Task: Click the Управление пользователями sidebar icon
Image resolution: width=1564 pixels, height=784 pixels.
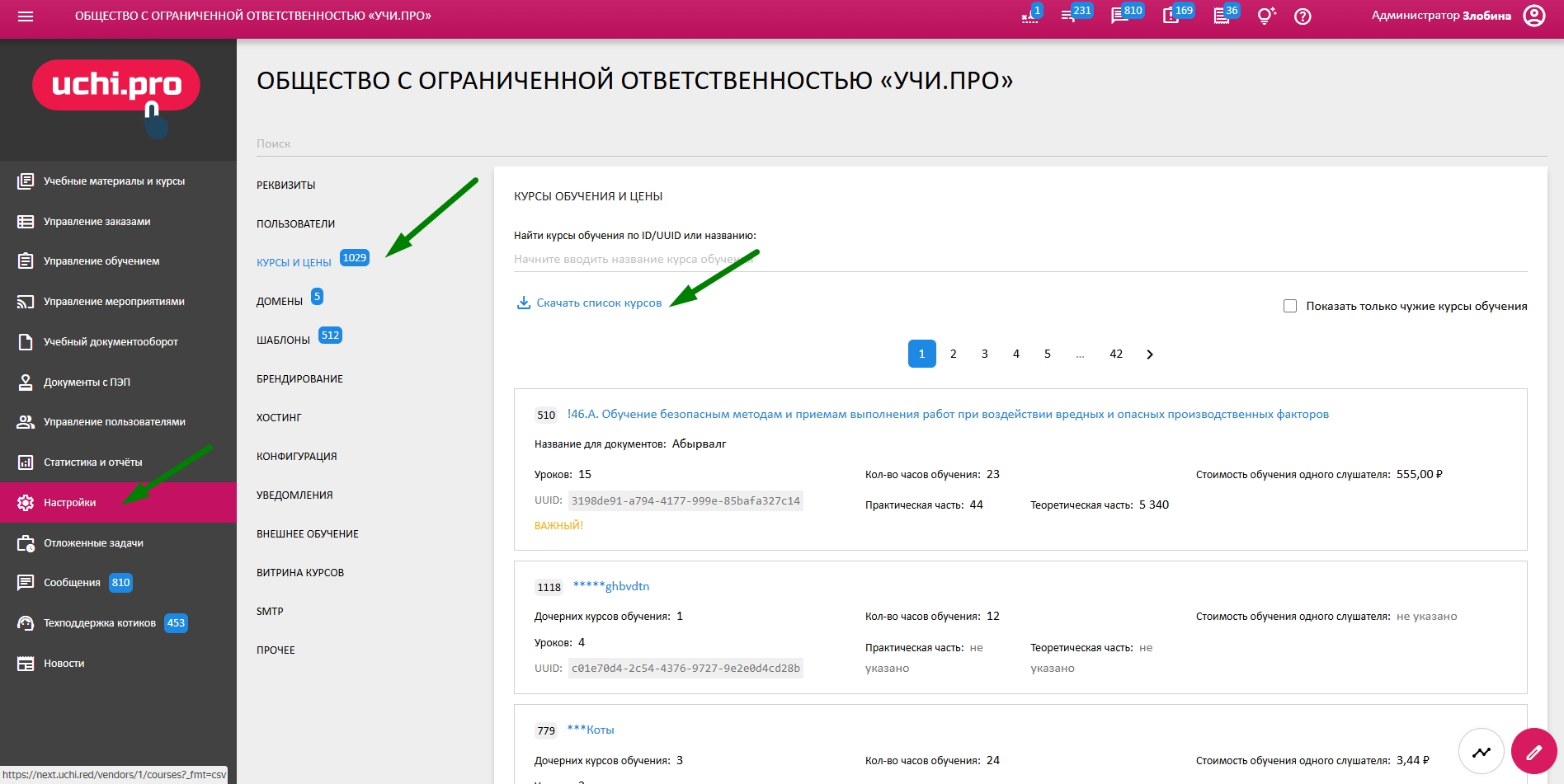Action: [x=26, y=421]
